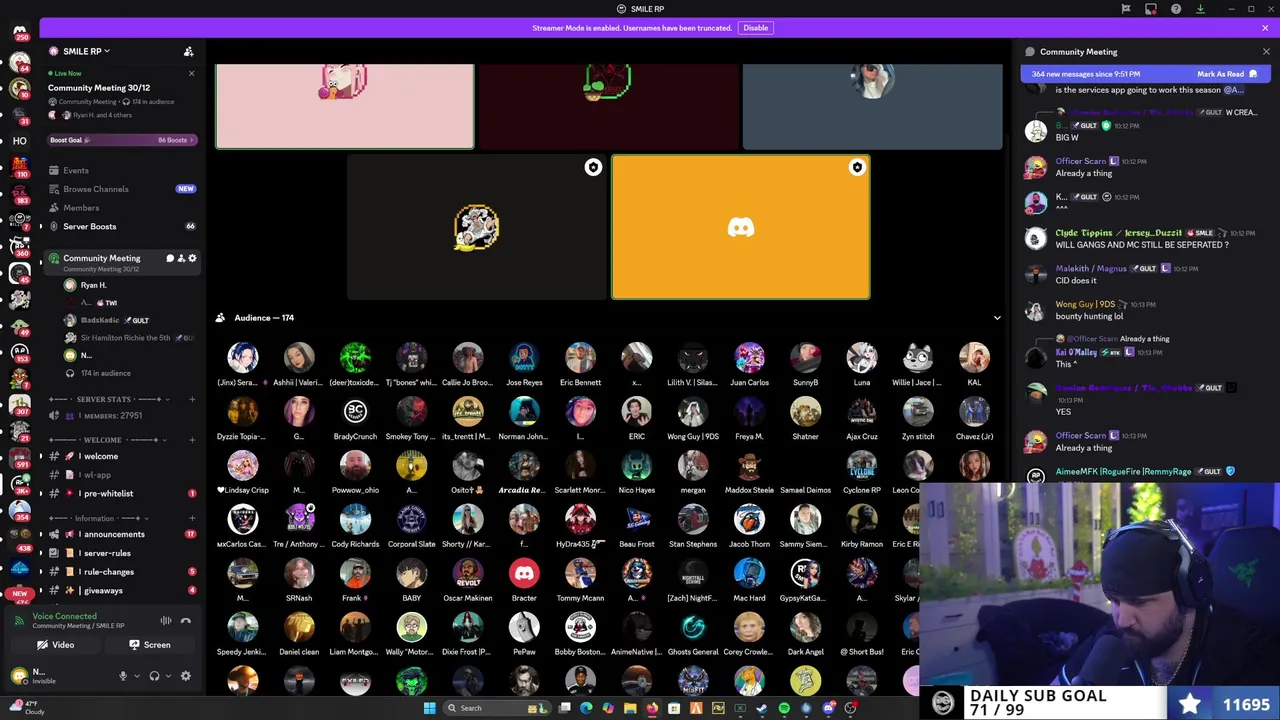Collapse the WELCOME category

click(110, 440)
